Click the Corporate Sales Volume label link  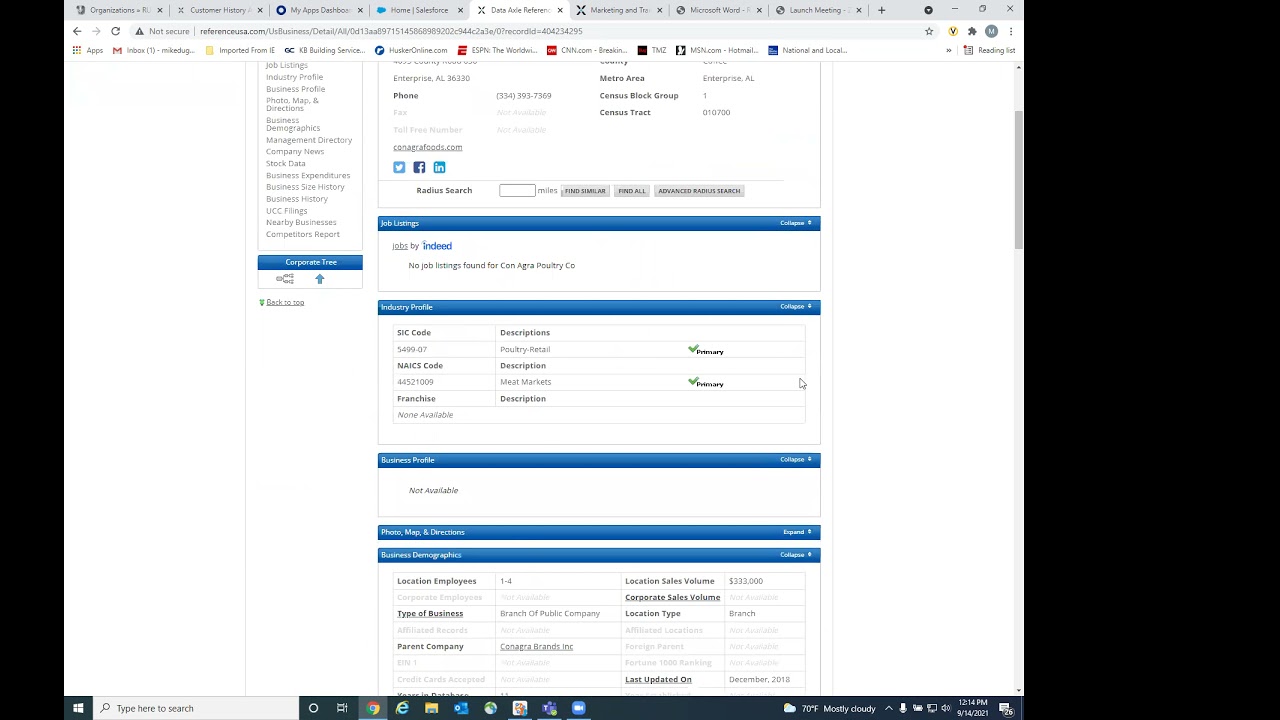[x=672, y=597]
